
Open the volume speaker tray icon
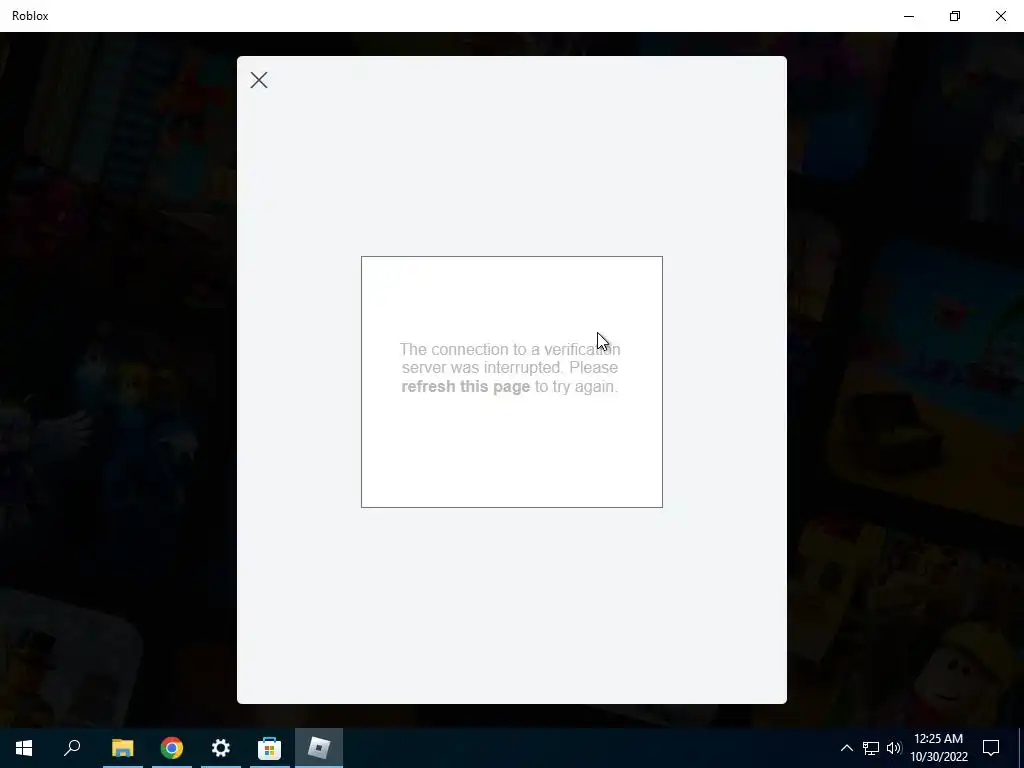point(894,748)
